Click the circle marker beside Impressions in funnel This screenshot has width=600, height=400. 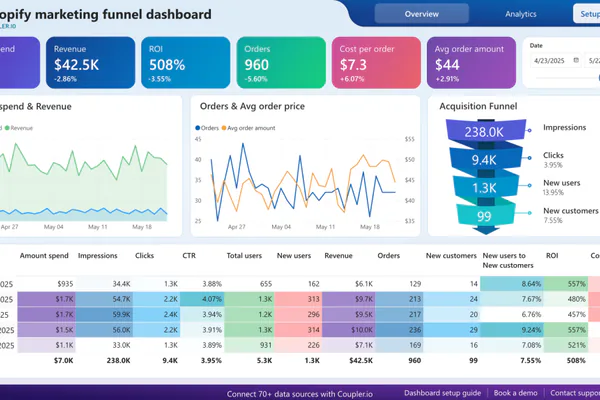pos(530,131)
